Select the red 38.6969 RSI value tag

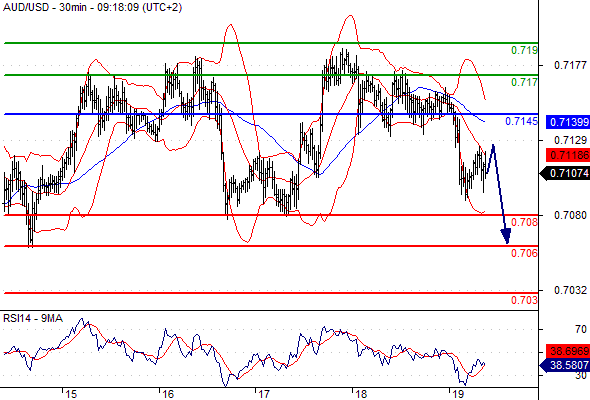568,351
